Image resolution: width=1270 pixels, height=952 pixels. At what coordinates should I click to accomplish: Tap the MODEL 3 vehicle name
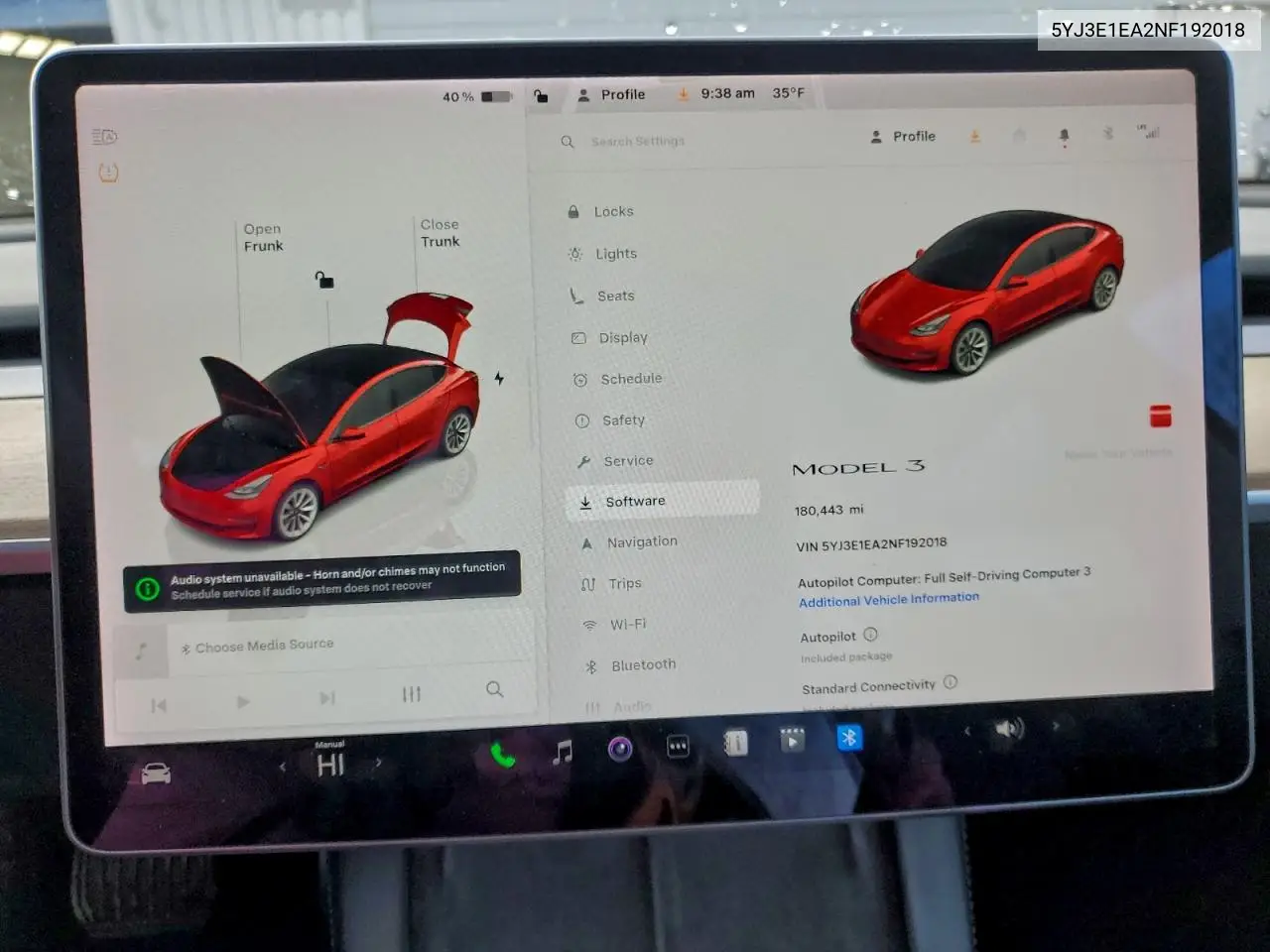[x=858, y=467]
